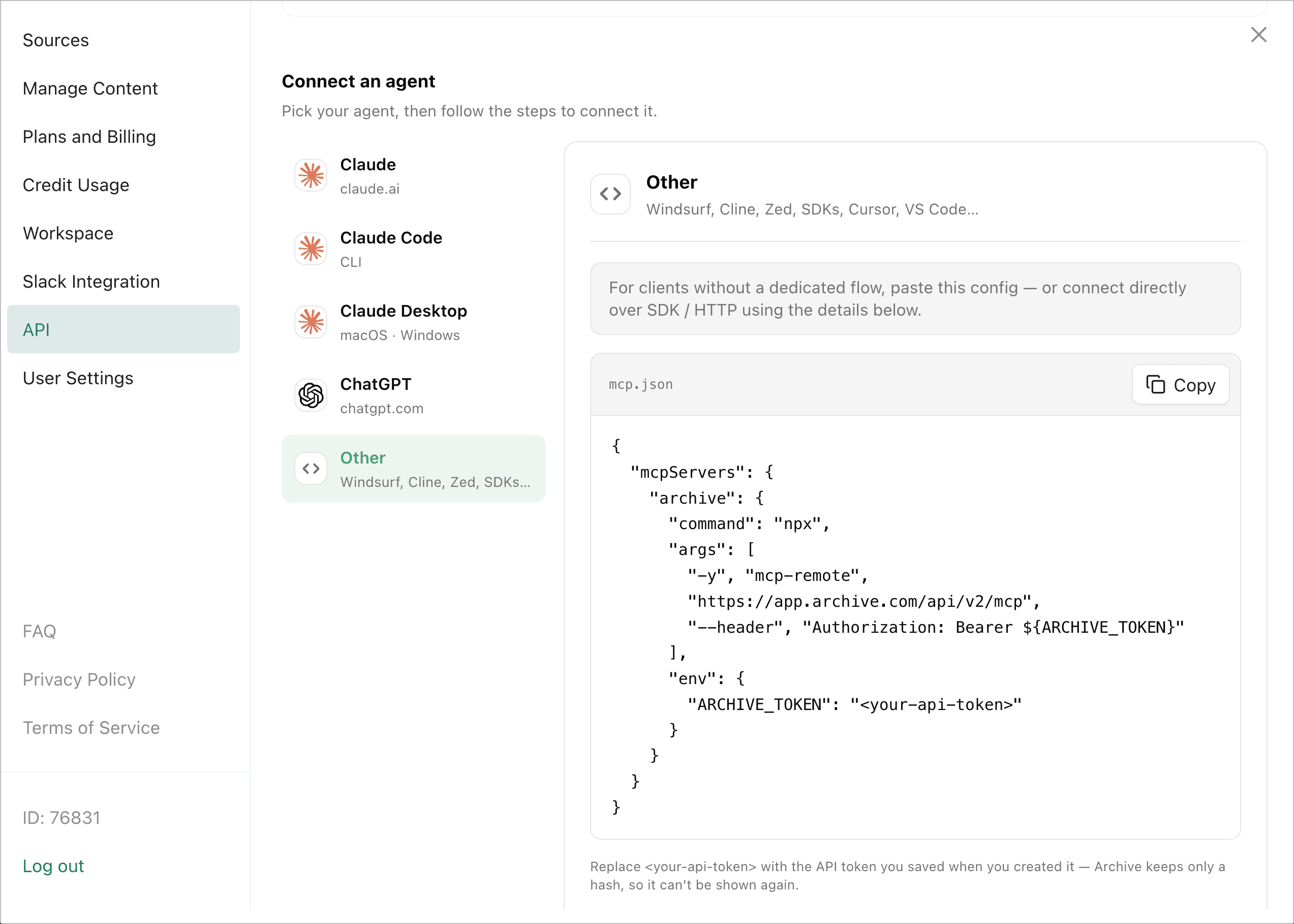Image resolution: width=1294 pixels, height=924 pixels.
Task: Open the Terms of Service link
Action: [91, 728]
